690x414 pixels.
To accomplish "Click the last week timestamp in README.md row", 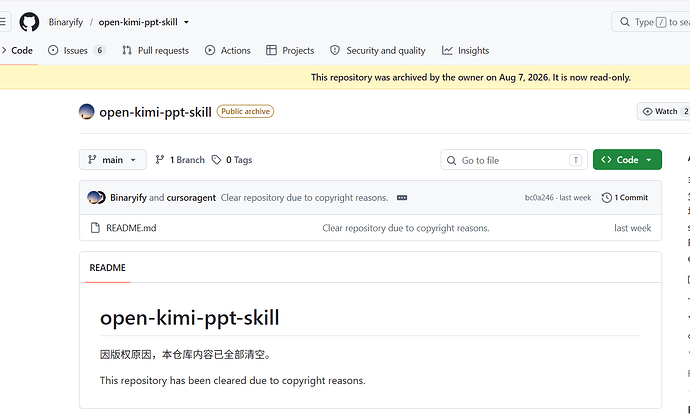I will 632,228.
